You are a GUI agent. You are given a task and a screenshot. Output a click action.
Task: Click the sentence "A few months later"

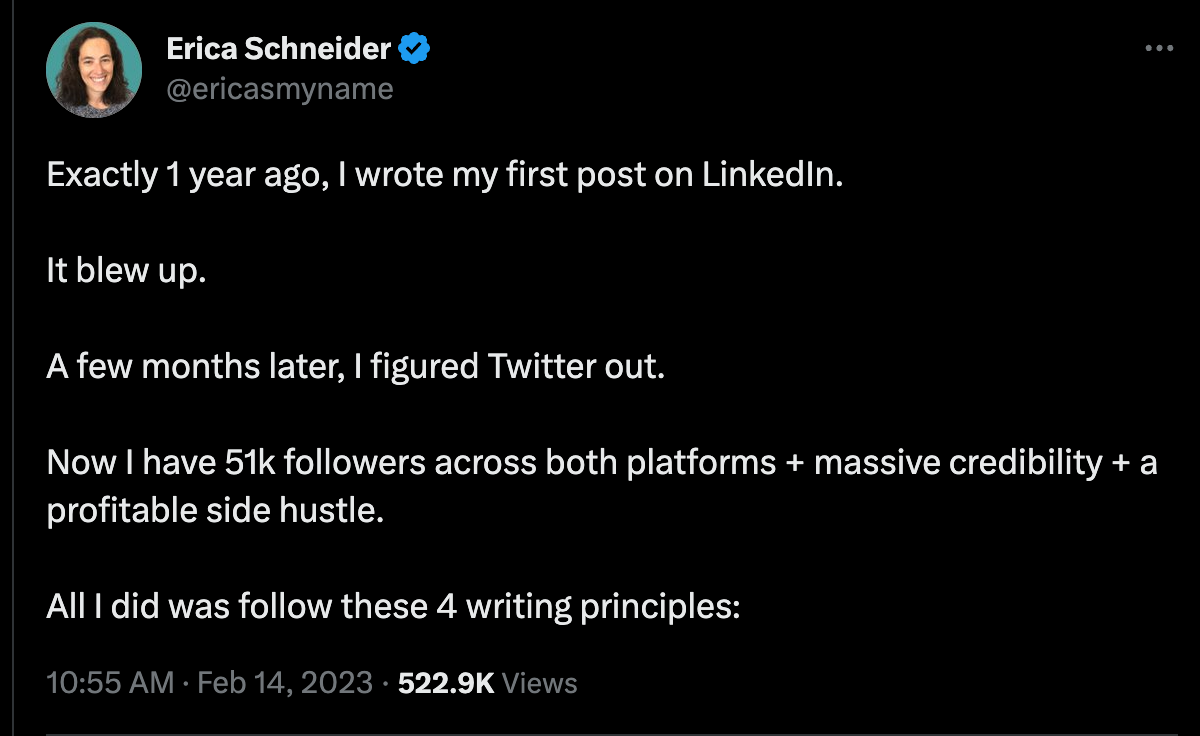click(355, 367)
